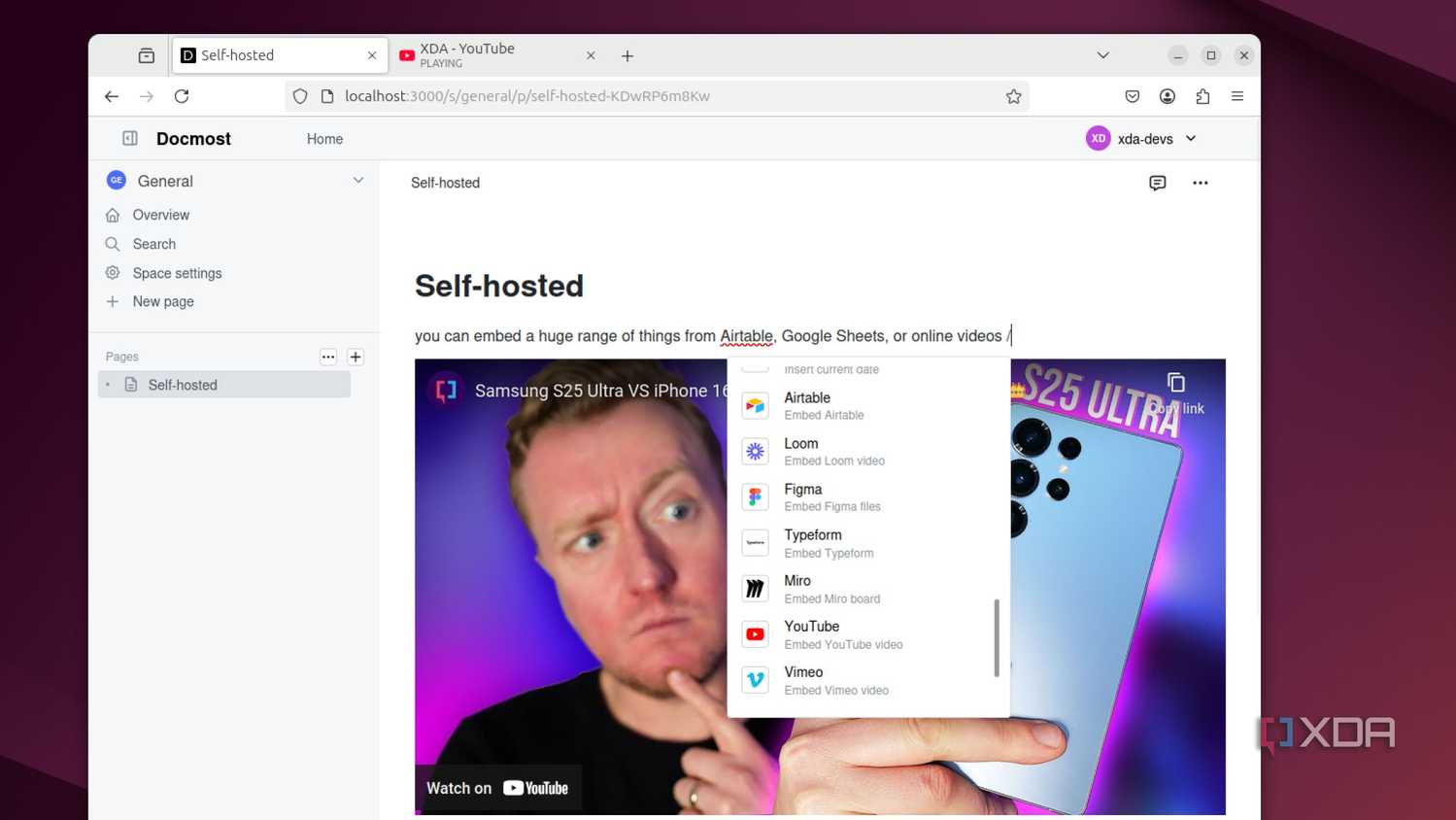The height and width of the screenshot is (820, 1456).
Task: Click the slash menu scrollbar thumb
Action: click(x=997, y=637)
